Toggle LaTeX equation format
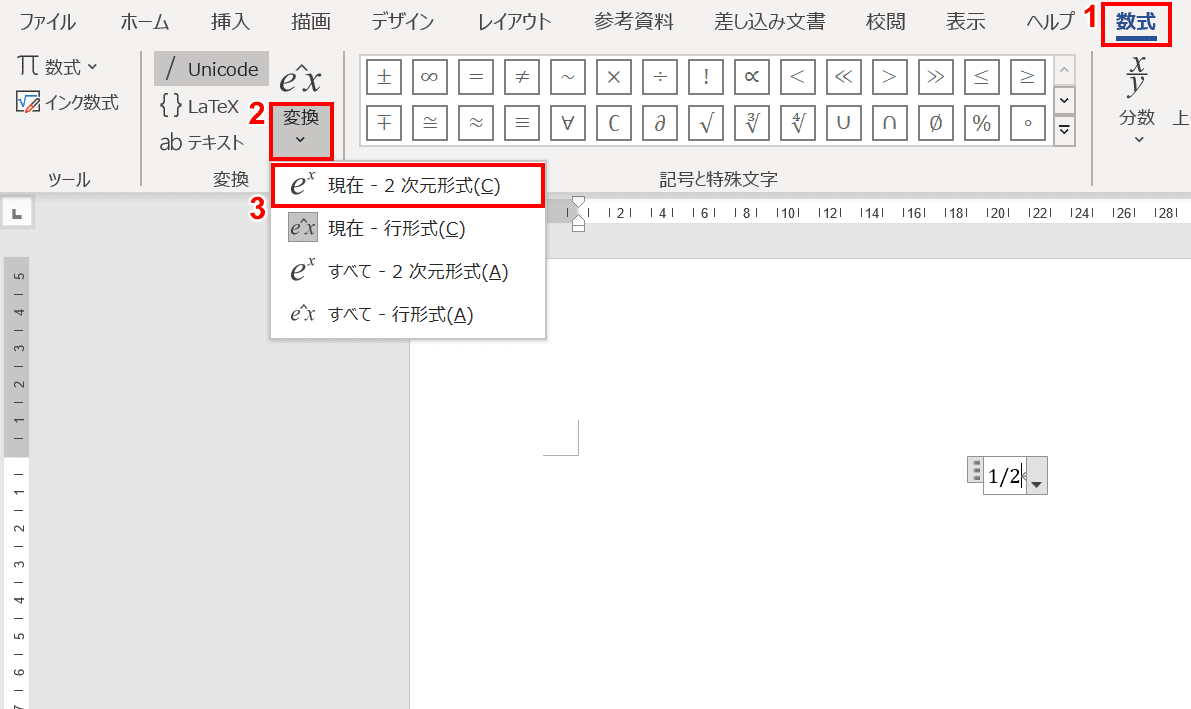The width and height of the screenshot is (1191, 709). point(200,106)
